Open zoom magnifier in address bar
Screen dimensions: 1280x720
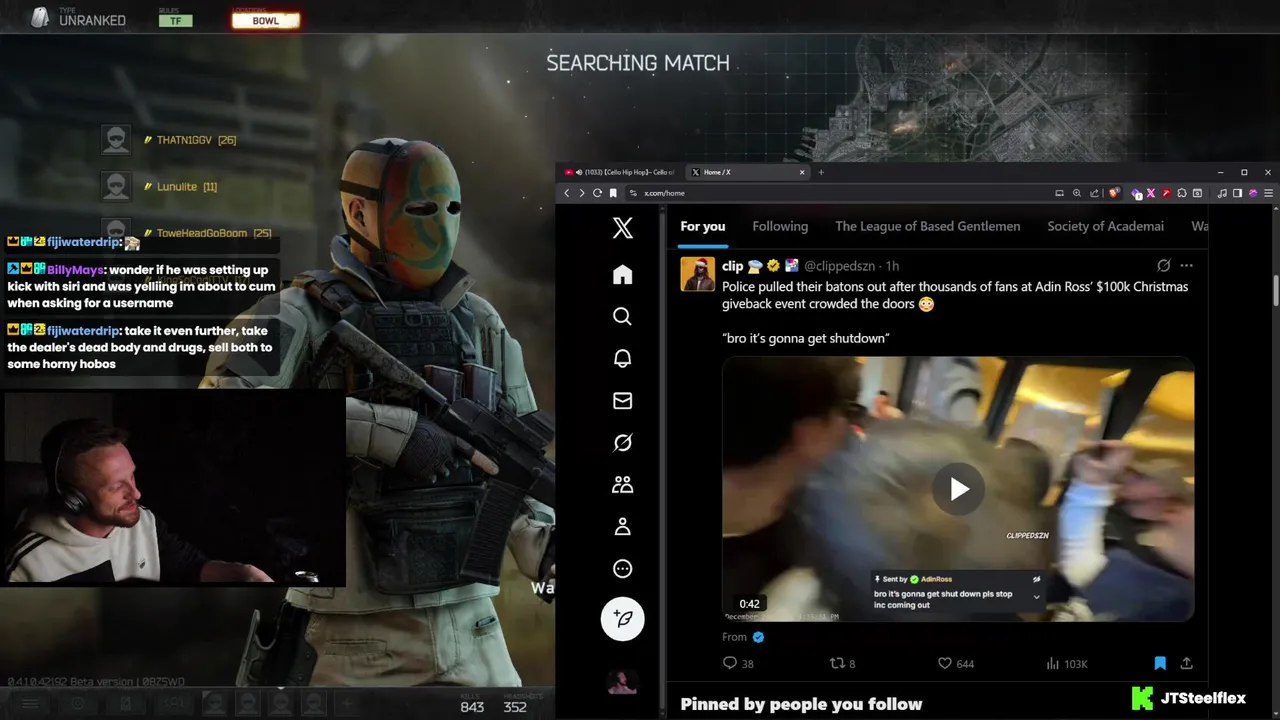(1077, 193)
